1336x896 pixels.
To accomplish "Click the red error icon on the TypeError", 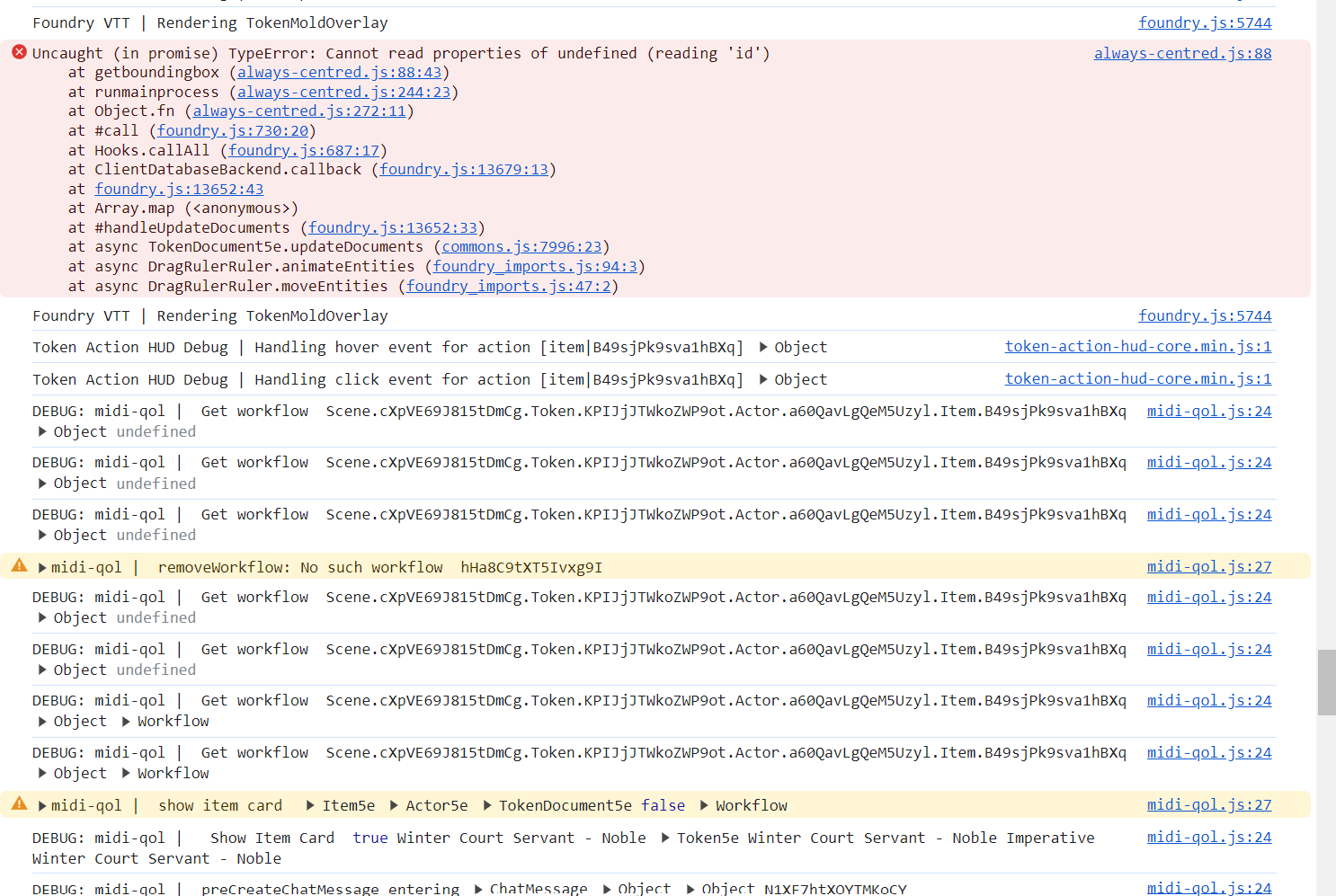I will 18,52.
